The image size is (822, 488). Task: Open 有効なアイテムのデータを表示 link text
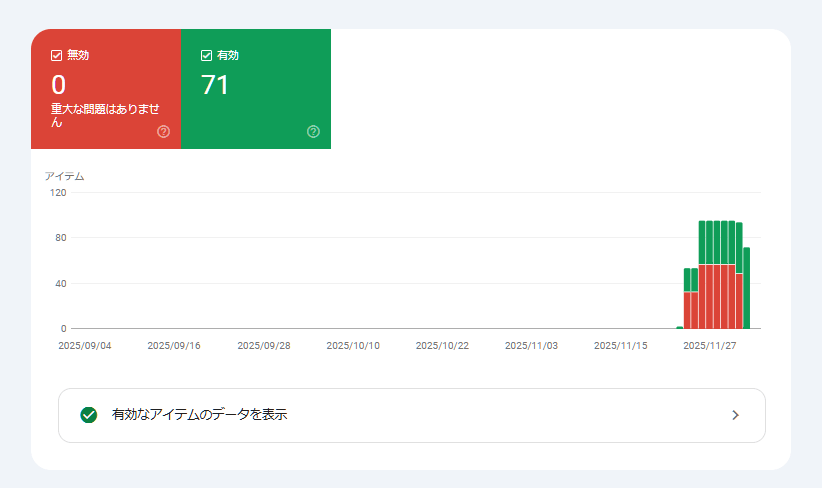(200, 415)
